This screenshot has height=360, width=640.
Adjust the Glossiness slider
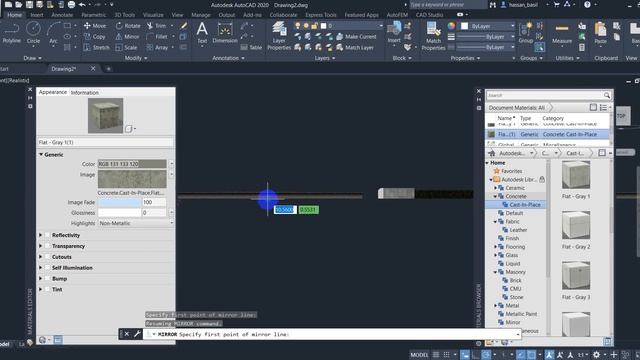pos(120,213)
